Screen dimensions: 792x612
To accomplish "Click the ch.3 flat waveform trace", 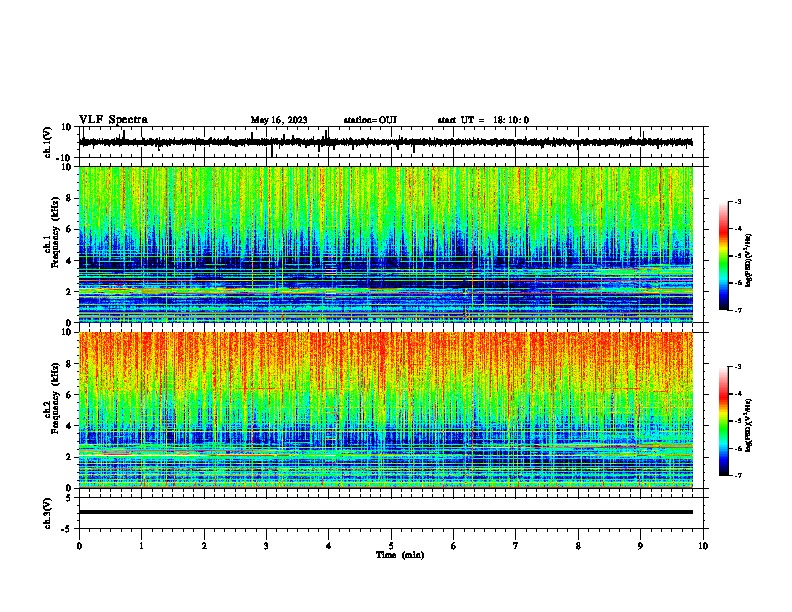I will point(386,512).
